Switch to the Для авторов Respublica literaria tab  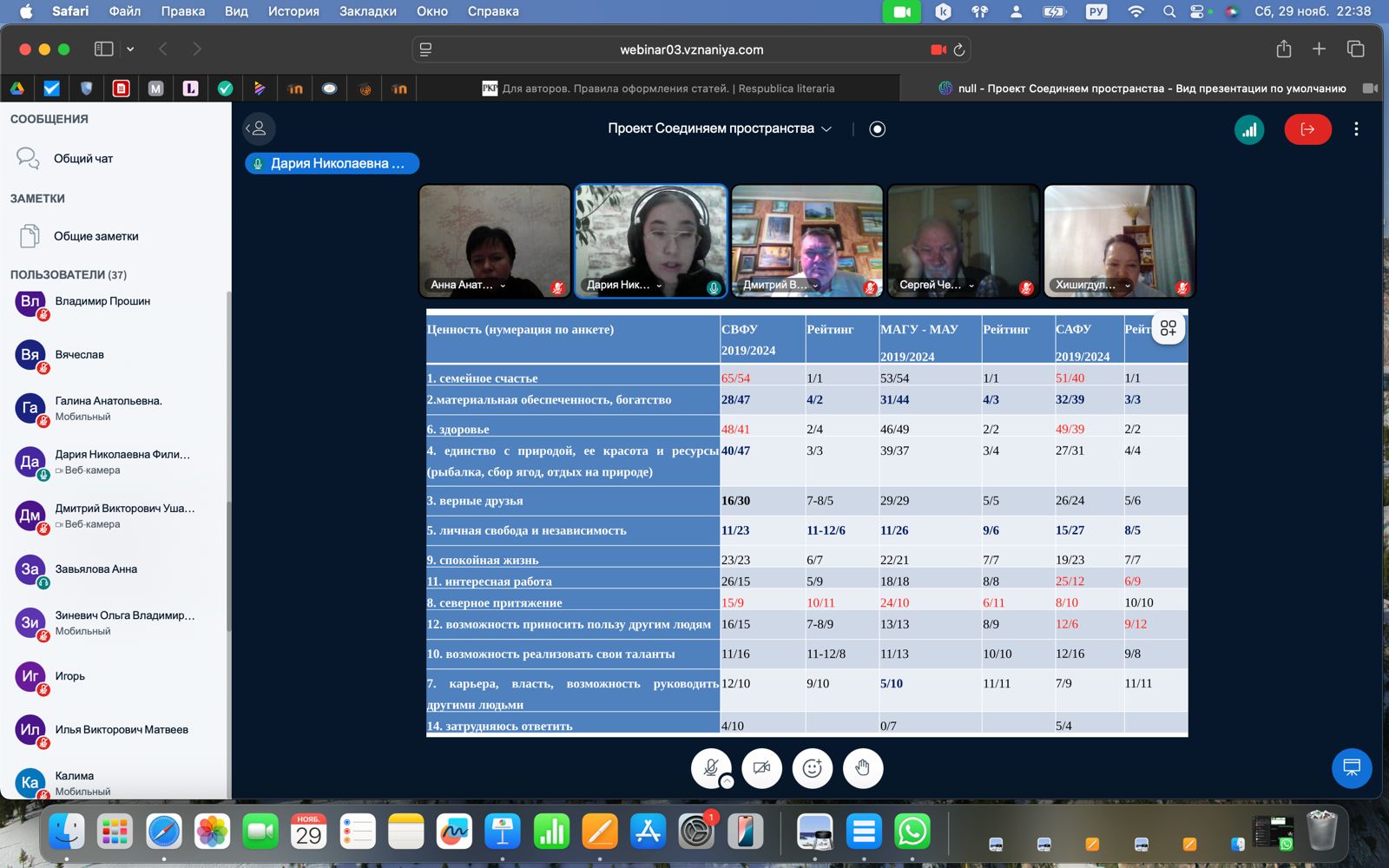click(x=660, y=89)
